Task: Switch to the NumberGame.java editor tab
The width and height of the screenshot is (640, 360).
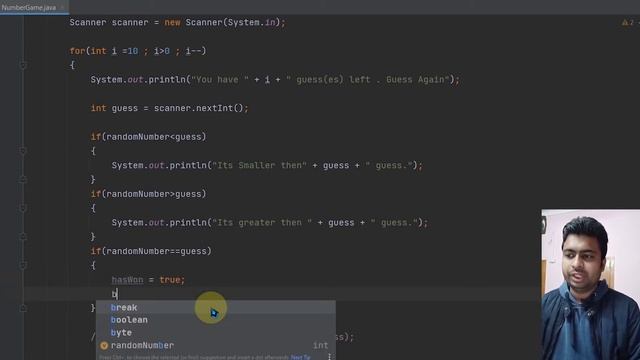Action: tap(29, 7)
